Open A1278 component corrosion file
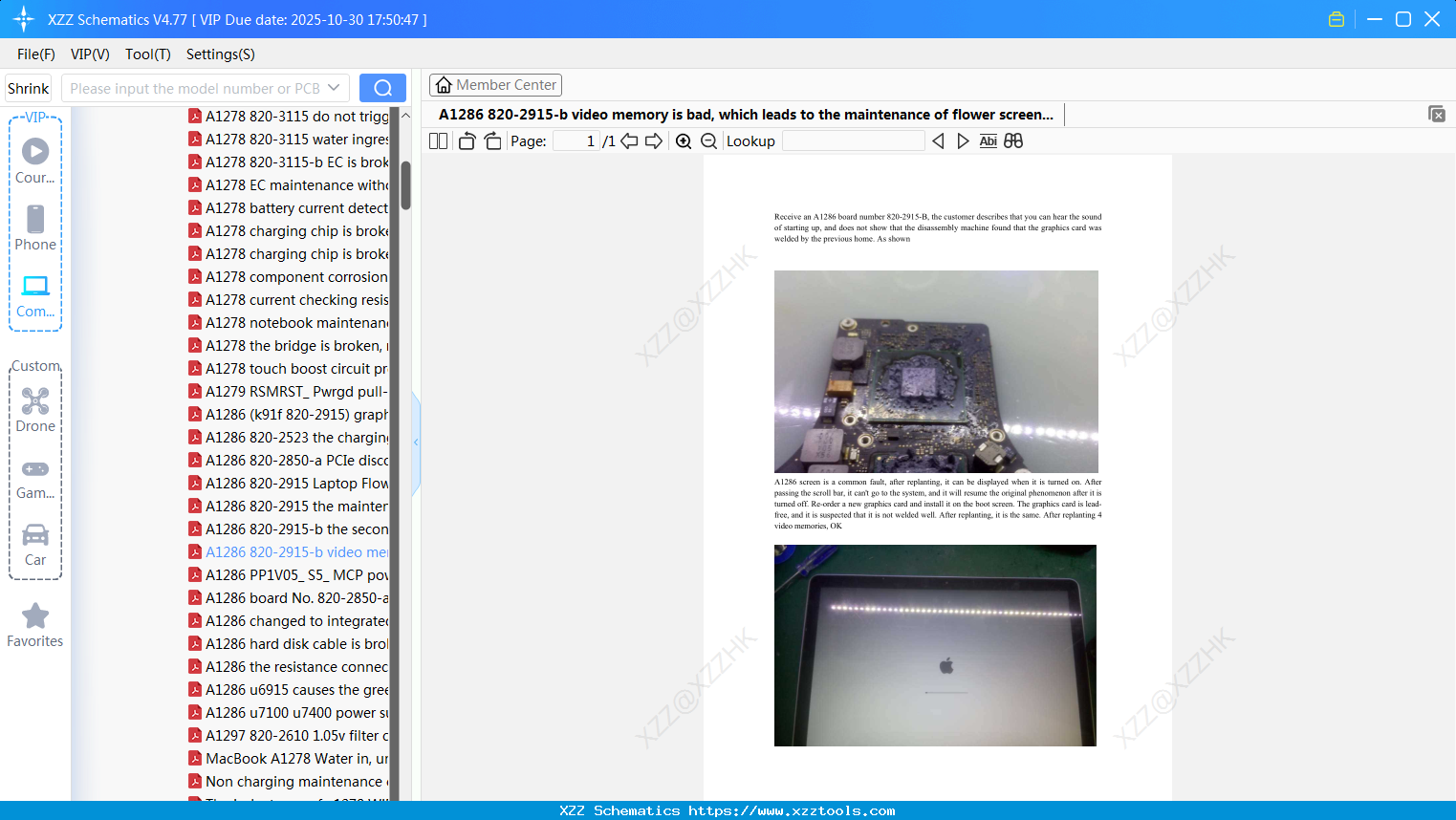Screen dimensions: 1456x820 288,276
